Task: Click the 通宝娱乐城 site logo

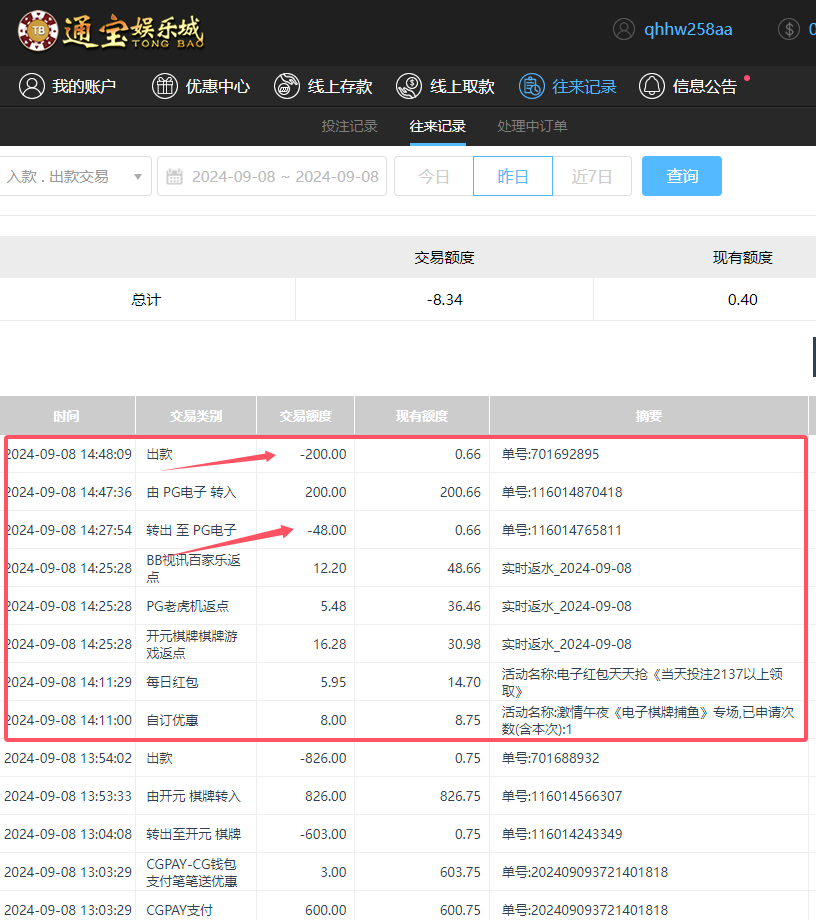Action: [x=110, y=31]
